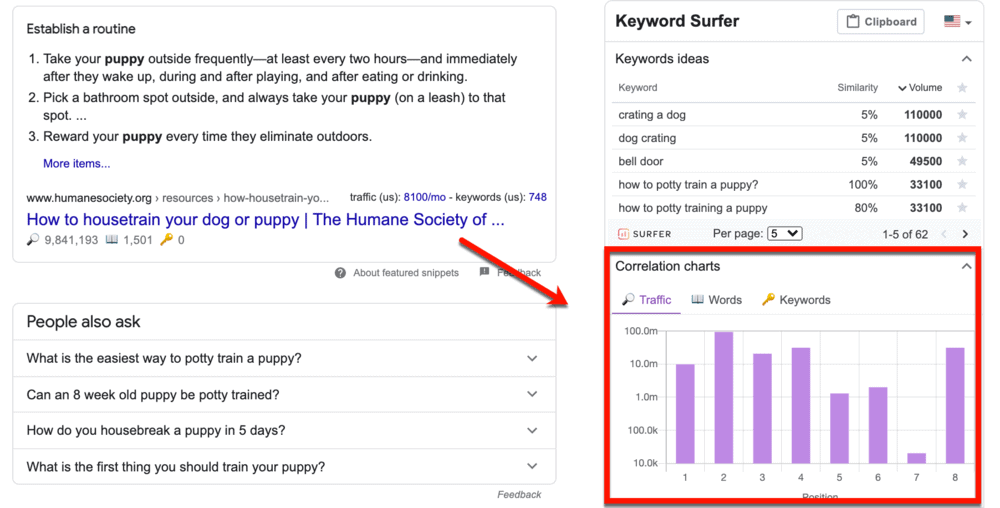Click the traffic bar for position 2
The height and width of the screenshot is (508, 1000).
(x=724, y=397)
